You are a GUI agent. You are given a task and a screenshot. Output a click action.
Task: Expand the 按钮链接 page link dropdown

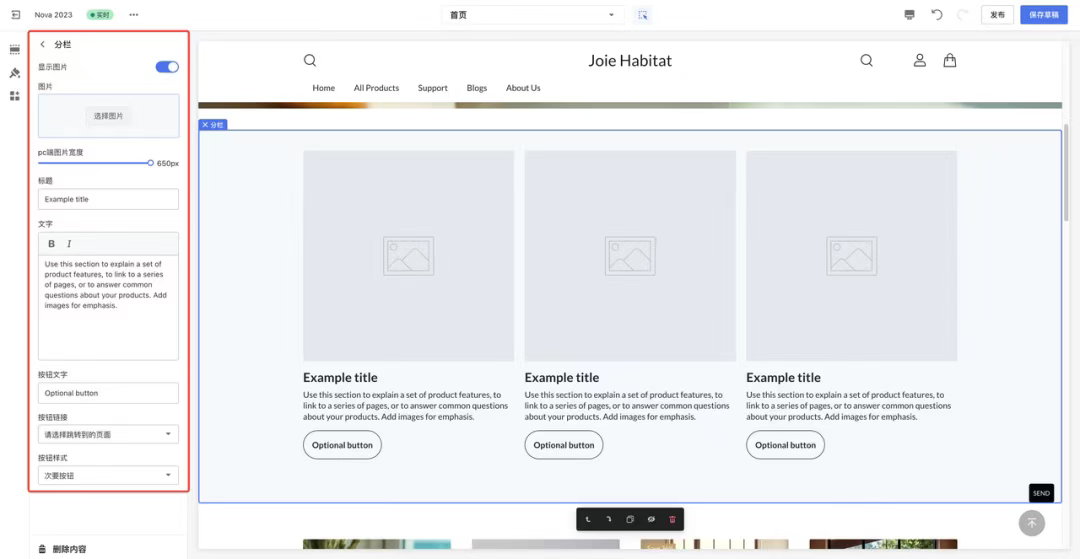108,434
